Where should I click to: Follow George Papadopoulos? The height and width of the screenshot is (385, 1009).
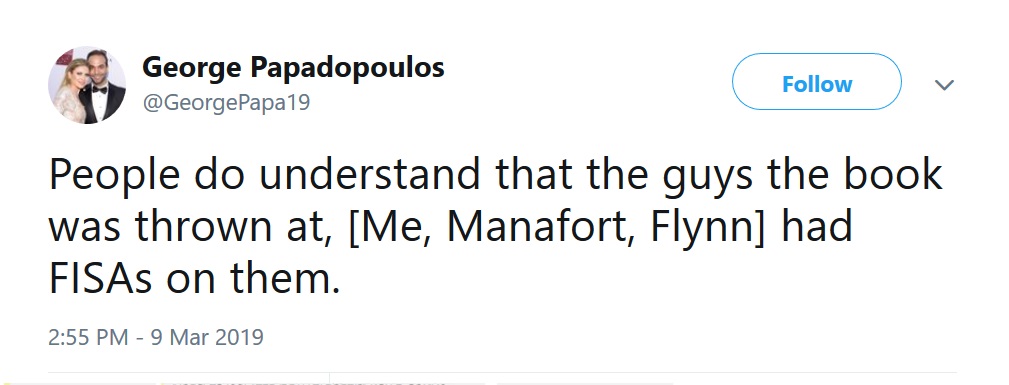[x=817, y=82]
